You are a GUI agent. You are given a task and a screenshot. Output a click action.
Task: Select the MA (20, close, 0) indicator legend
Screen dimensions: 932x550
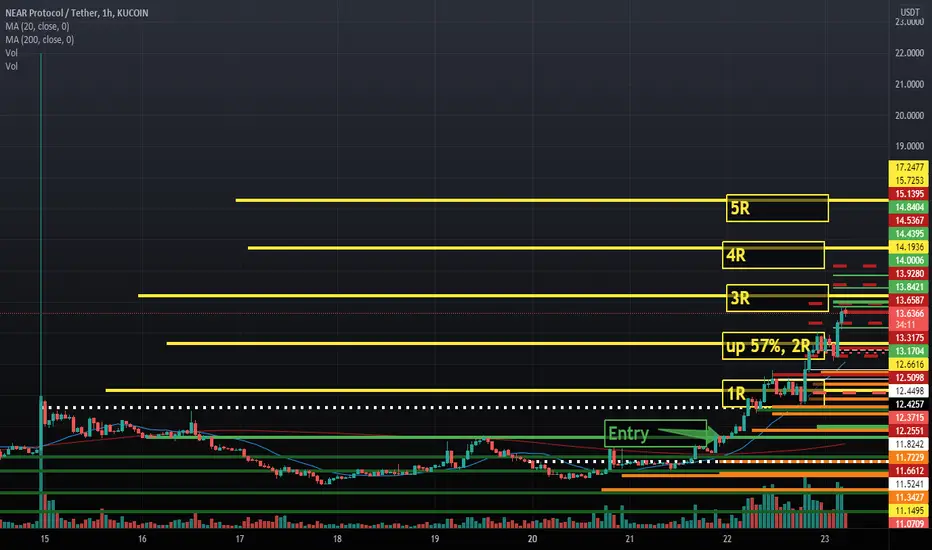pyautogui.click(x=37, y=27)
